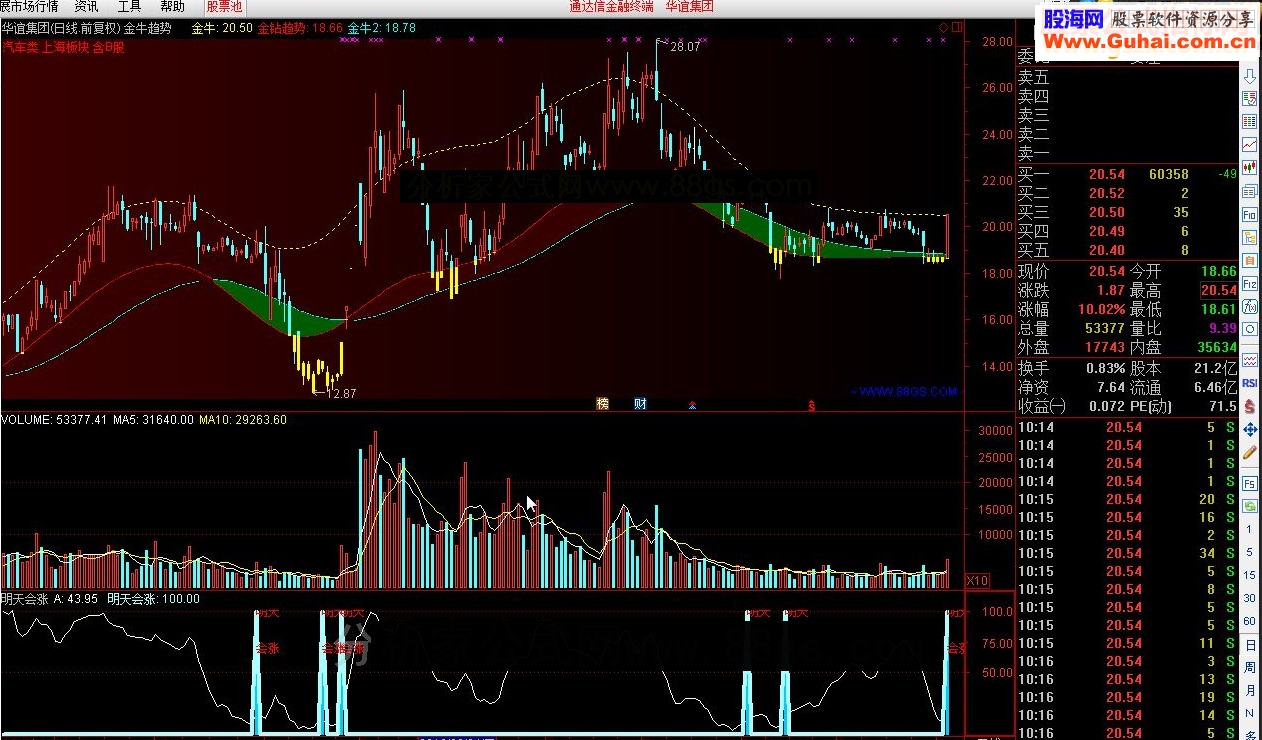Screen dimensions: 1262x740
Task: Click the 换手 0.83% value
Action: (1107, 369)
